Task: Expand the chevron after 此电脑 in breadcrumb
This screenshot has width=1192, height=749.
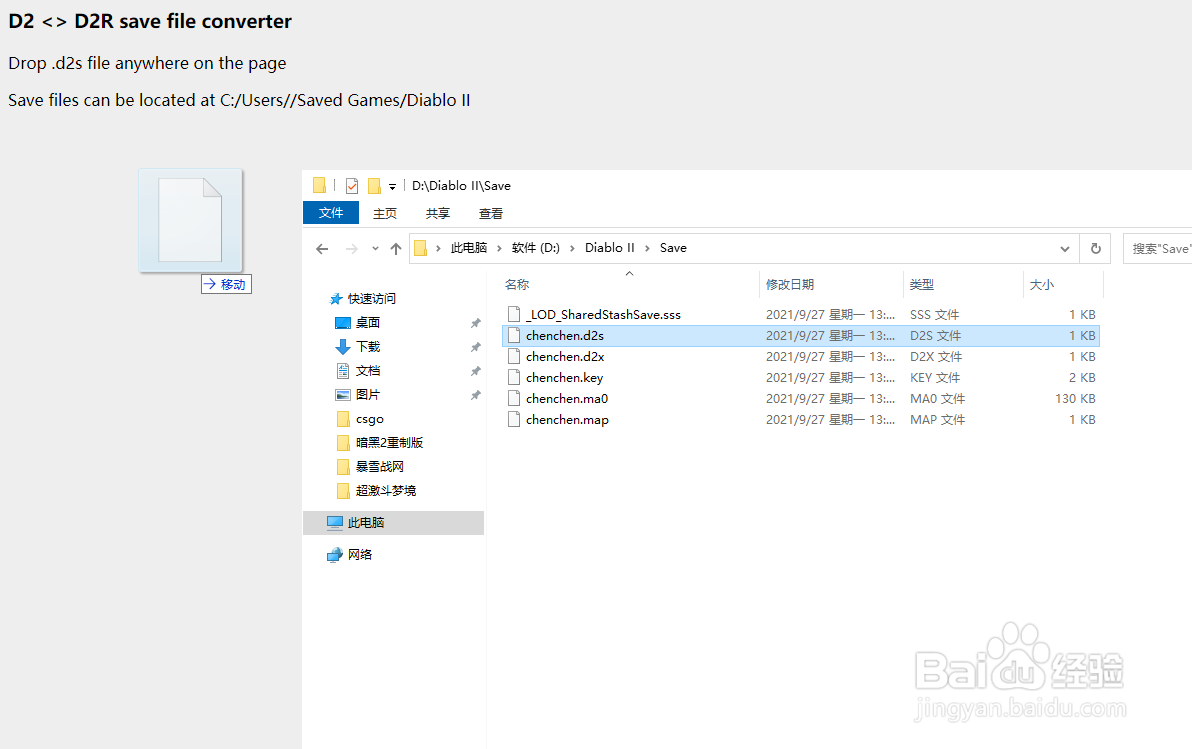Action: 499,248
